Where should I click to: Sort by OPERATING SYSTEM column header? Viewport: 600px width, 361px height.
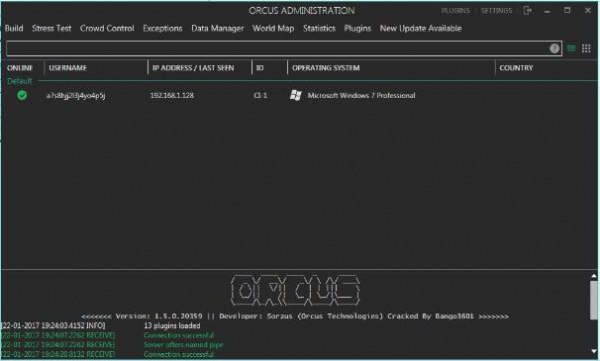pos(326,68)
